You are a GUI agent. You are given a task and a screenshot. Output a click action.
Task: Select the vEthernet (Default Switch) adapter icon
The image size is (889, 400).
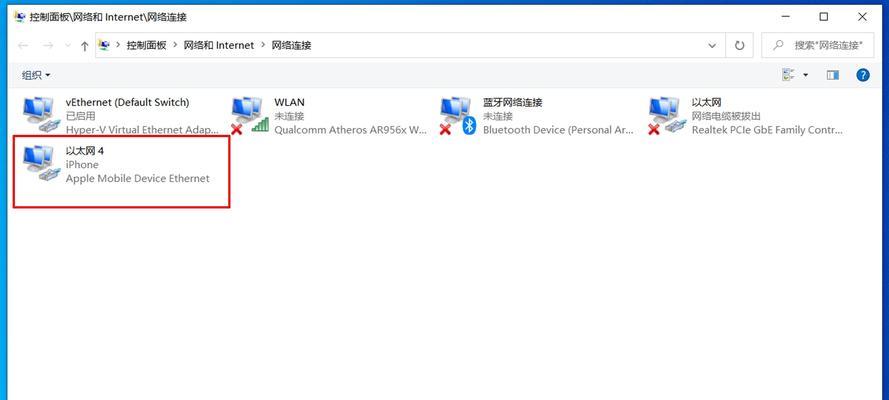(x=41, y=115)
